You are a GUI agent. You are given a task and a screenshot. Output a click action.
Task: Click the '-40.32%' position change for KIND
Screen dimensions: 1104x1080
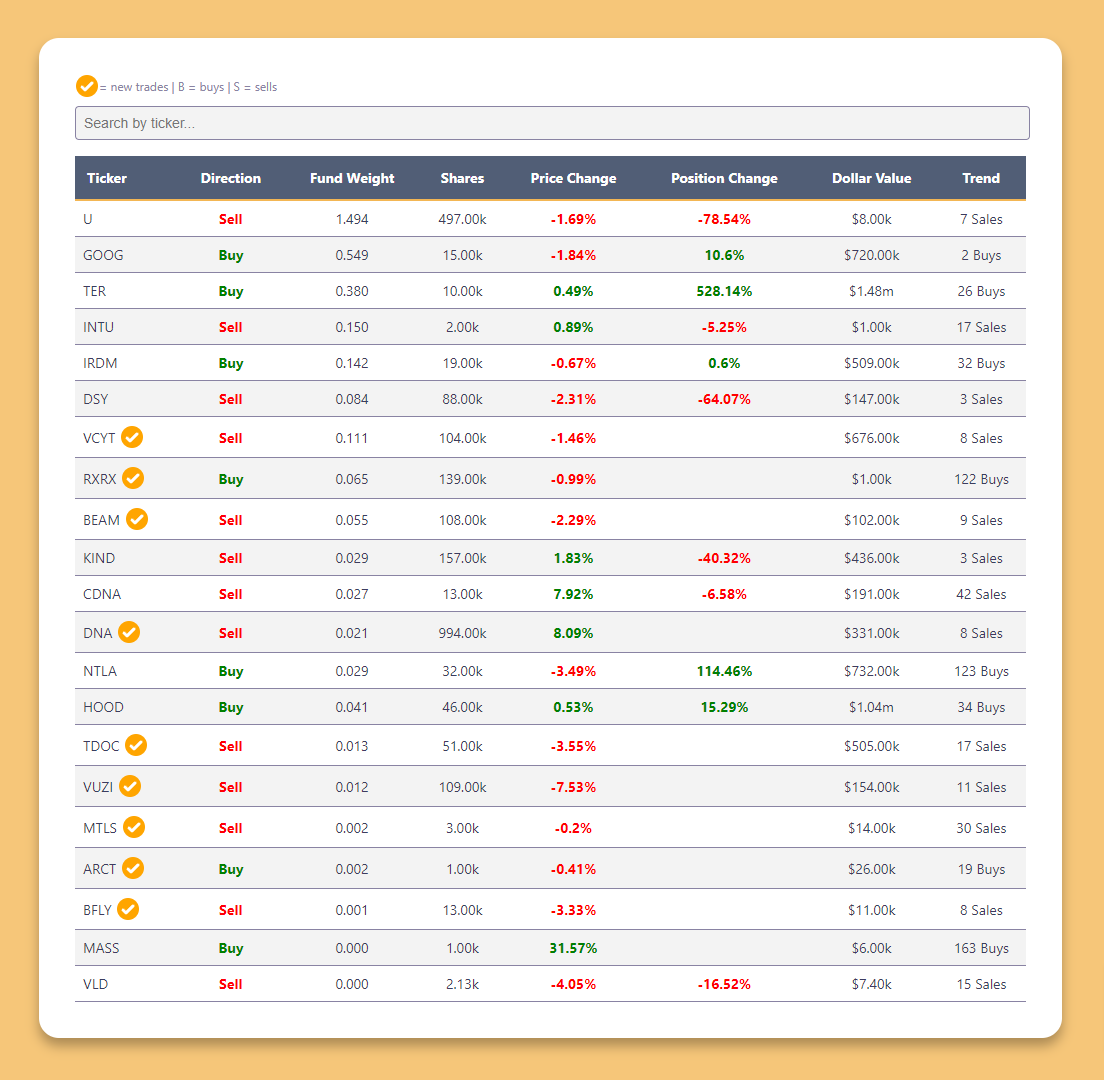coord(724,558)
